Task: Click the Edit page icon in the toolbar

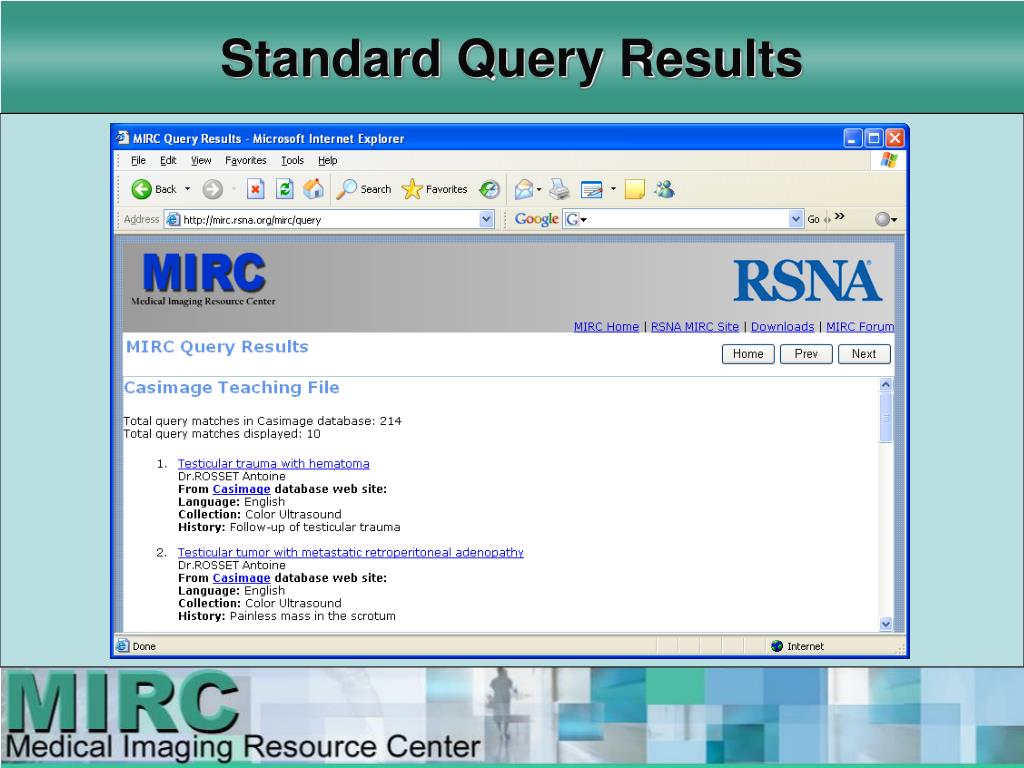Action: coord(592,189)
